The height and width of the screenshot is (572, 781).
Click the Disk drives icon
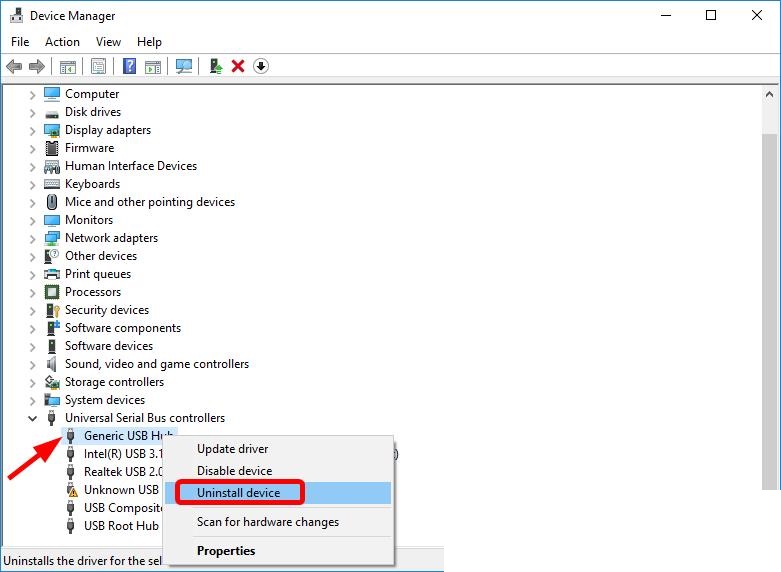click(52, 113)
